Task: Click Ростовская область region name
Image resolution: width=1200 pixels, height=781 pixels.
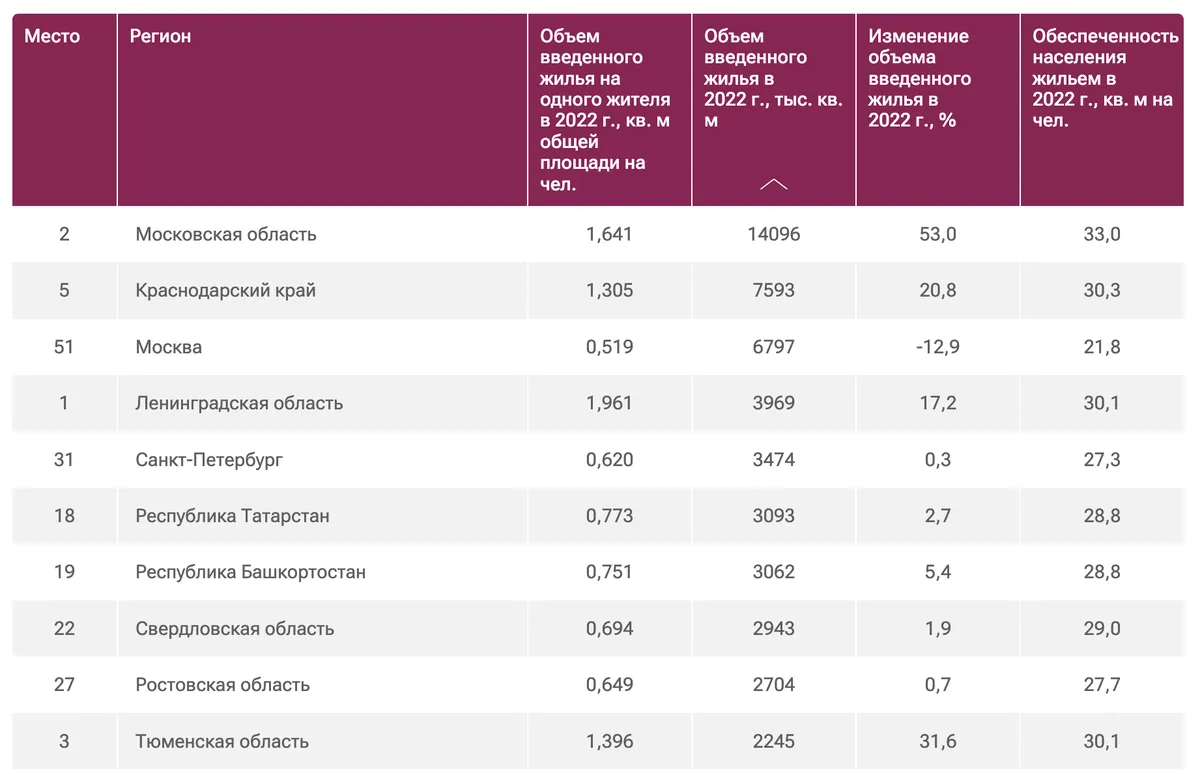Action: (223, 685)
